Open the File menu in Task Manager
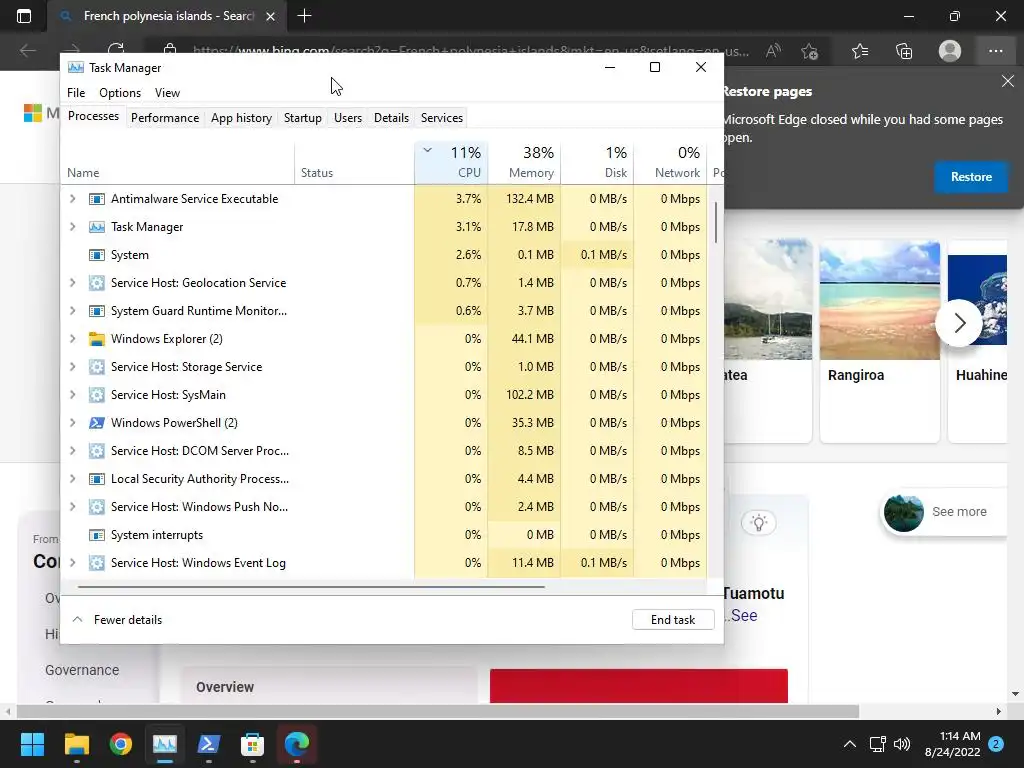The height and width of the screenshot is (768, 1024). click(76, 93)
